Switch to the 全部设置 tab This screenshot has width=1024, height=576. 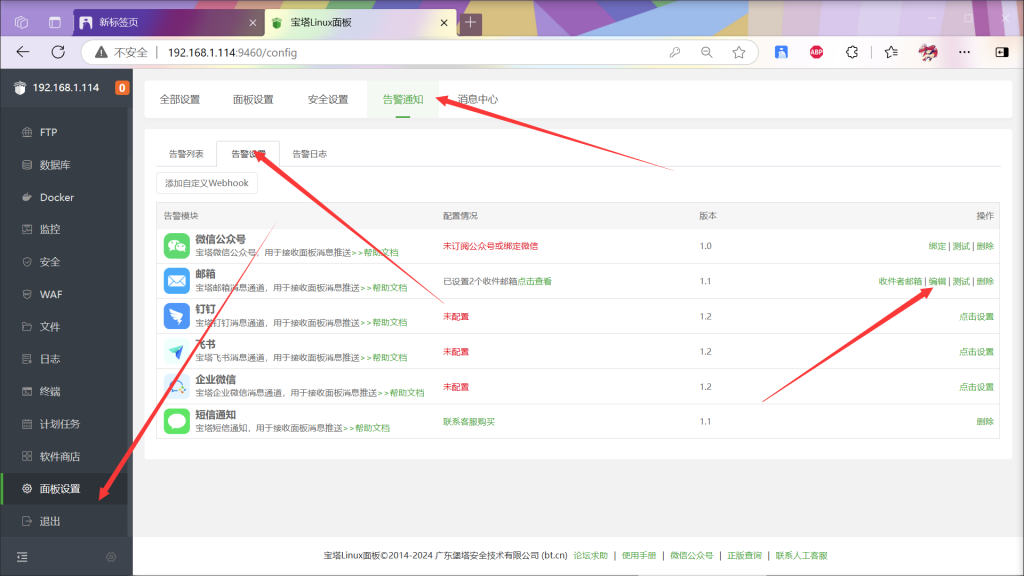point(180,99)
